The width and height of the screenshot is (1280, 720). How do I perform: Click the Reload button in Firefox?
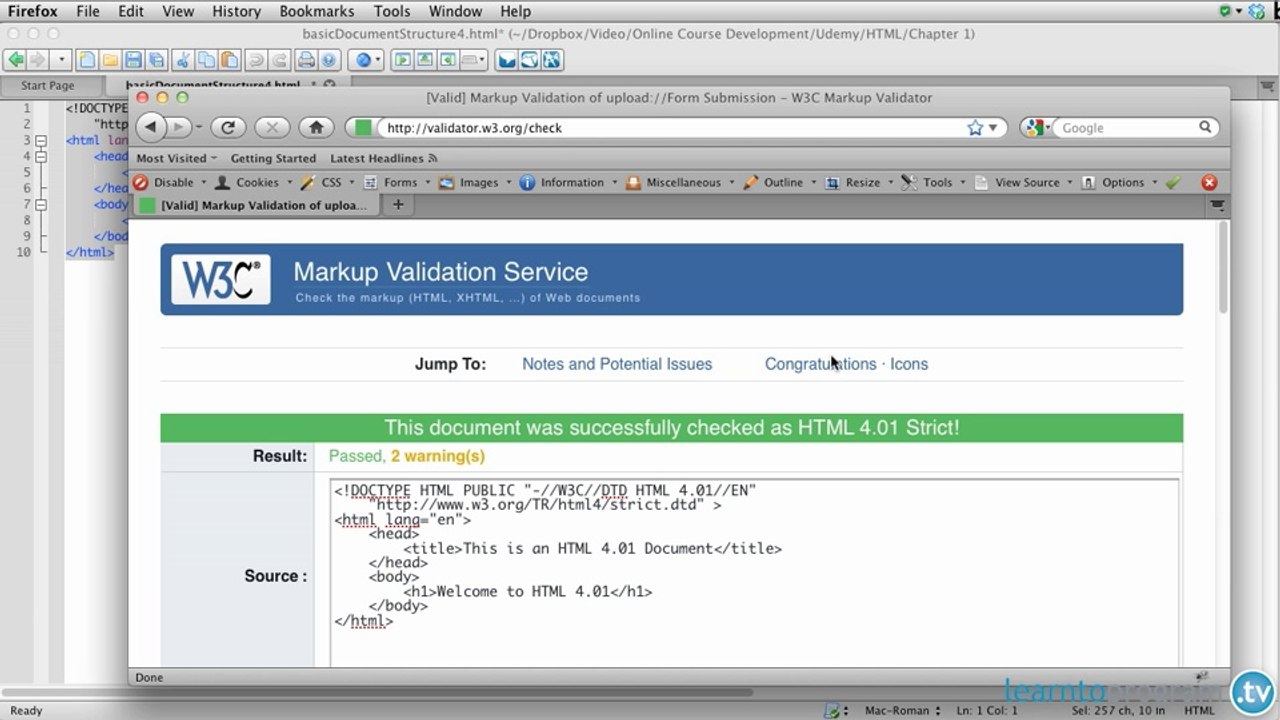coord(228,127)
